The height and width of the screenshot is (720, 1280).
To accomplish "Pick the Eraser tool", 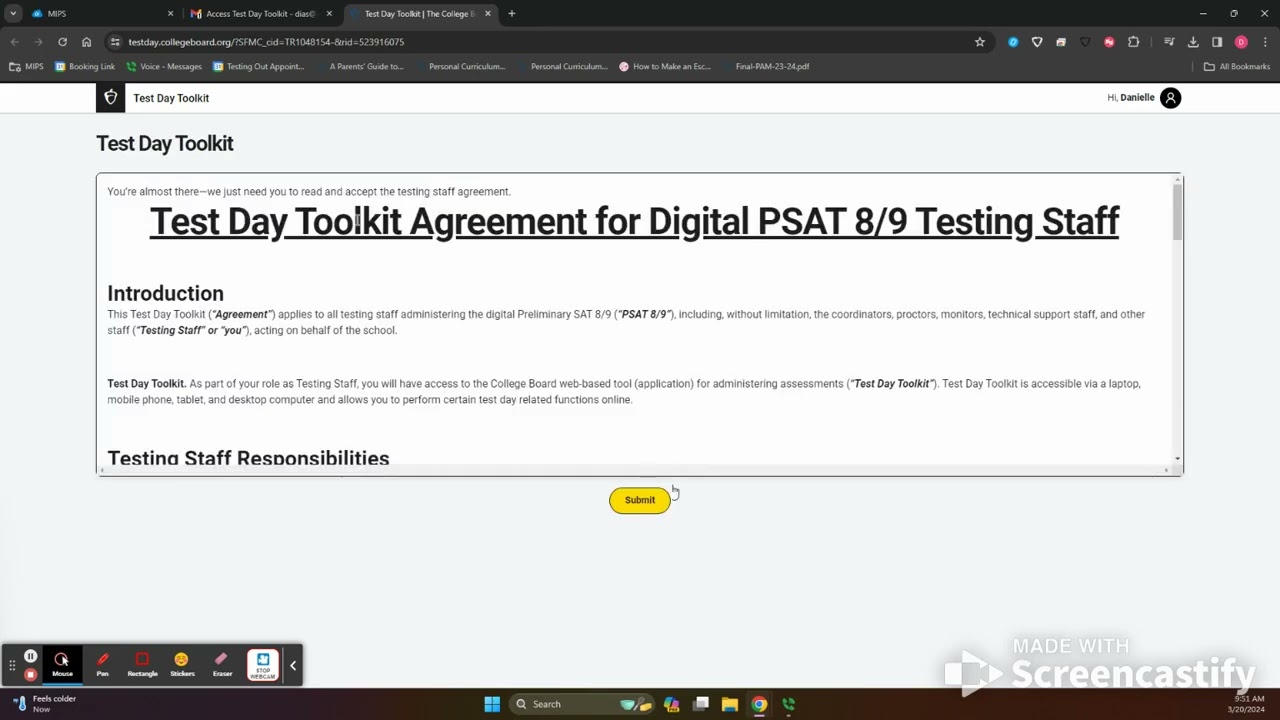I will 222,664.
